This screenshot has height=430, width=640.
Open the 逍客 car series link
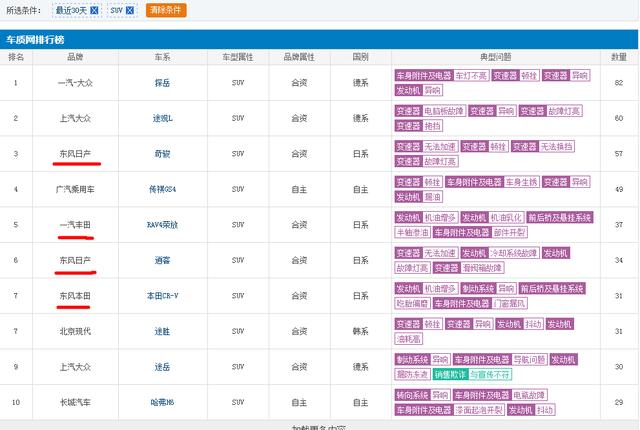161,260
